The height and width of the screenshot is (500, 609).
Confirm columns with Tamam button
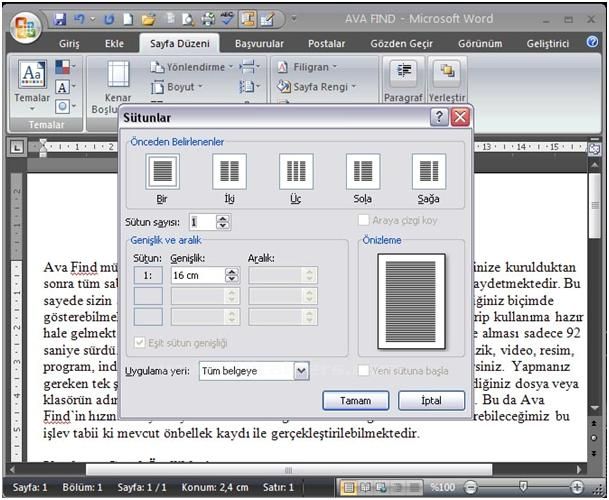point(355,401)
